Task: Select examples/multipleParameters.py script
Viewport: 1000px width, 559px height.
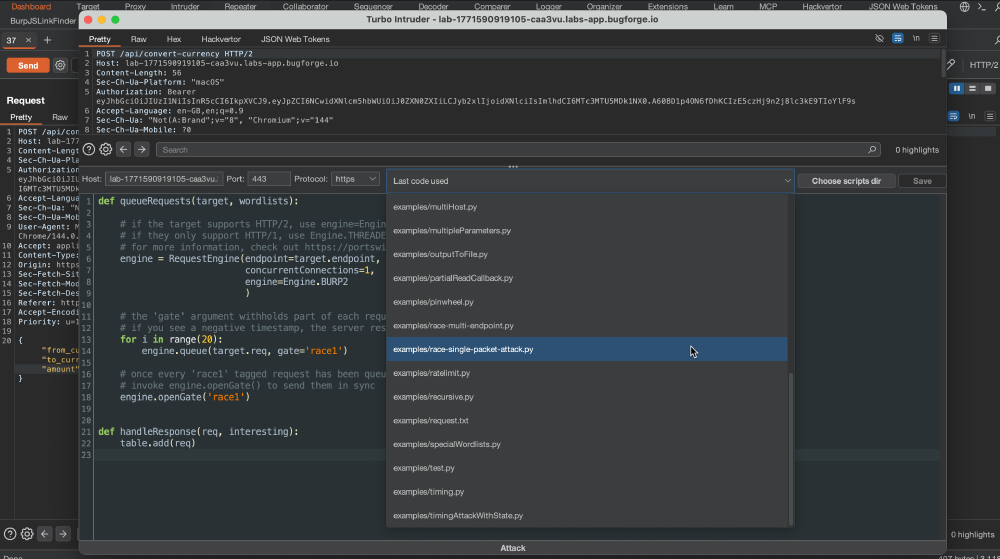Action: click(x=587, y=231)
